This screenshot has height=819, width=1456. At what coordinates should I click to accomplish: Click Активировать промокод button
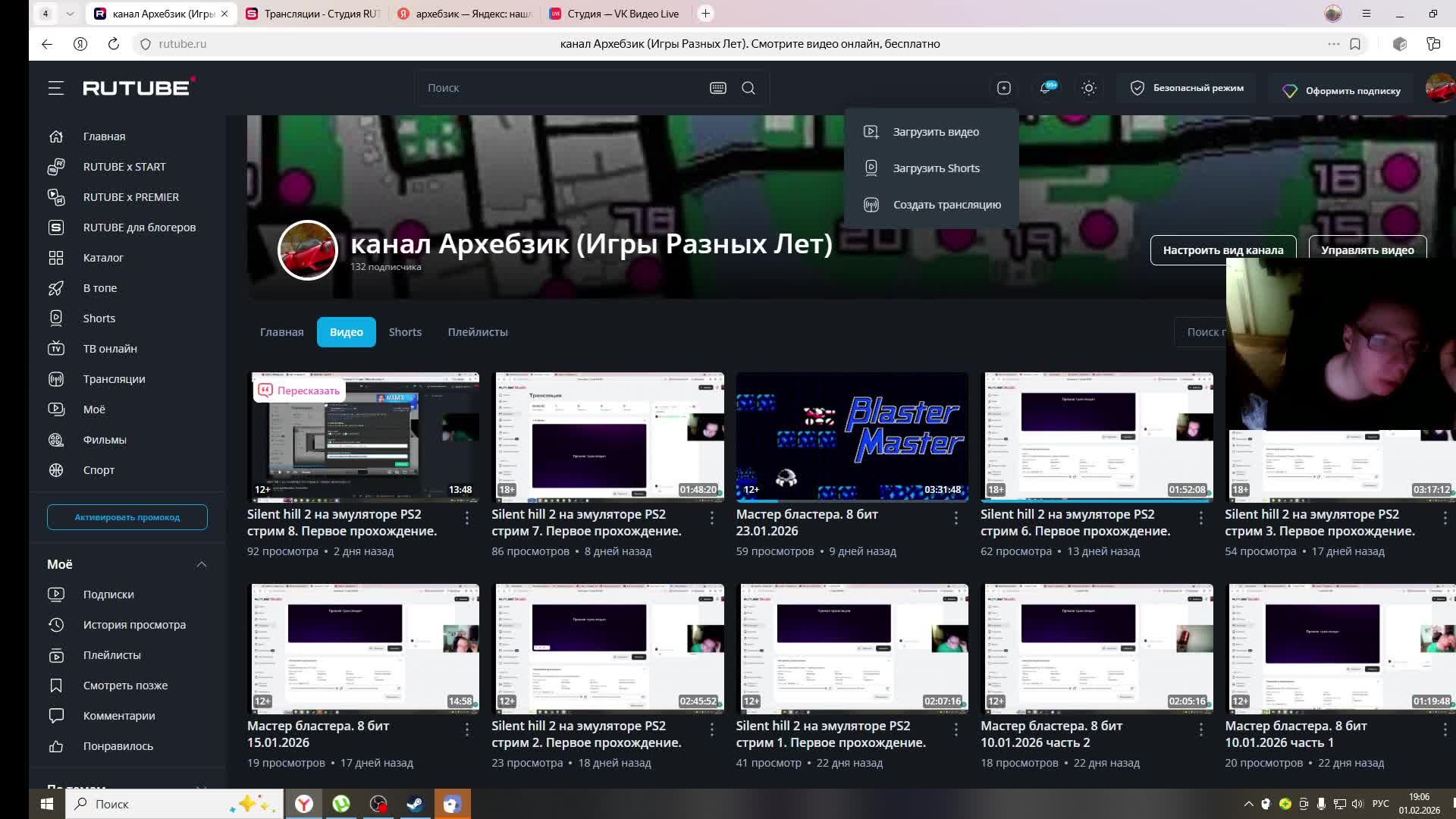click(x=127, y=517)
